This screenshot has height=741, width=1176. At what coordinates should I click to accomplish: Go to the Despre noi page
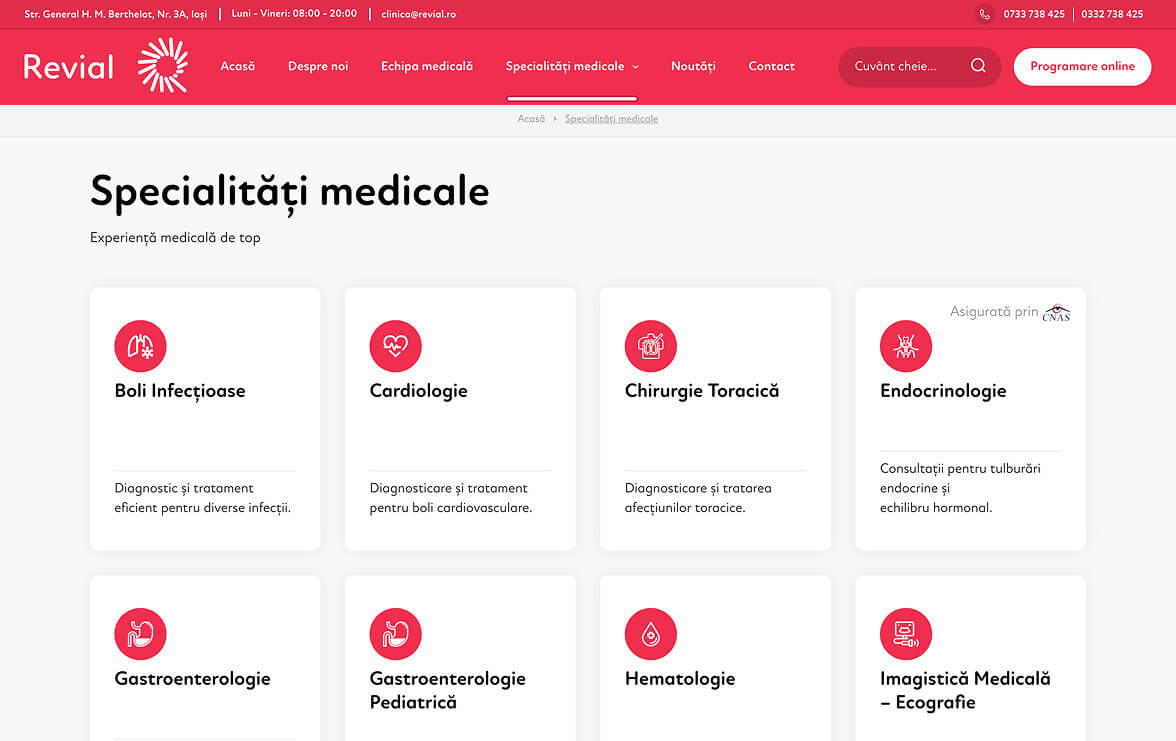point(318,66)
